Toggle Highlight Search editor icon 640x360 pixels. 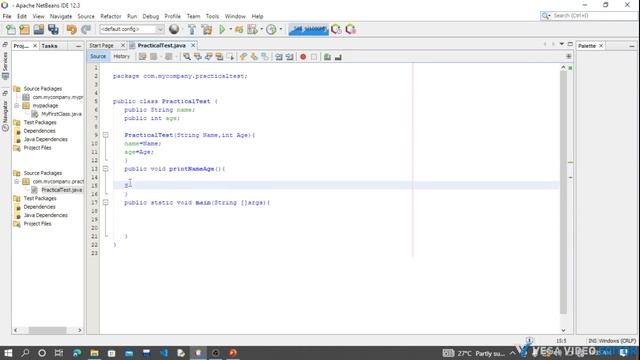click(219, 57)
